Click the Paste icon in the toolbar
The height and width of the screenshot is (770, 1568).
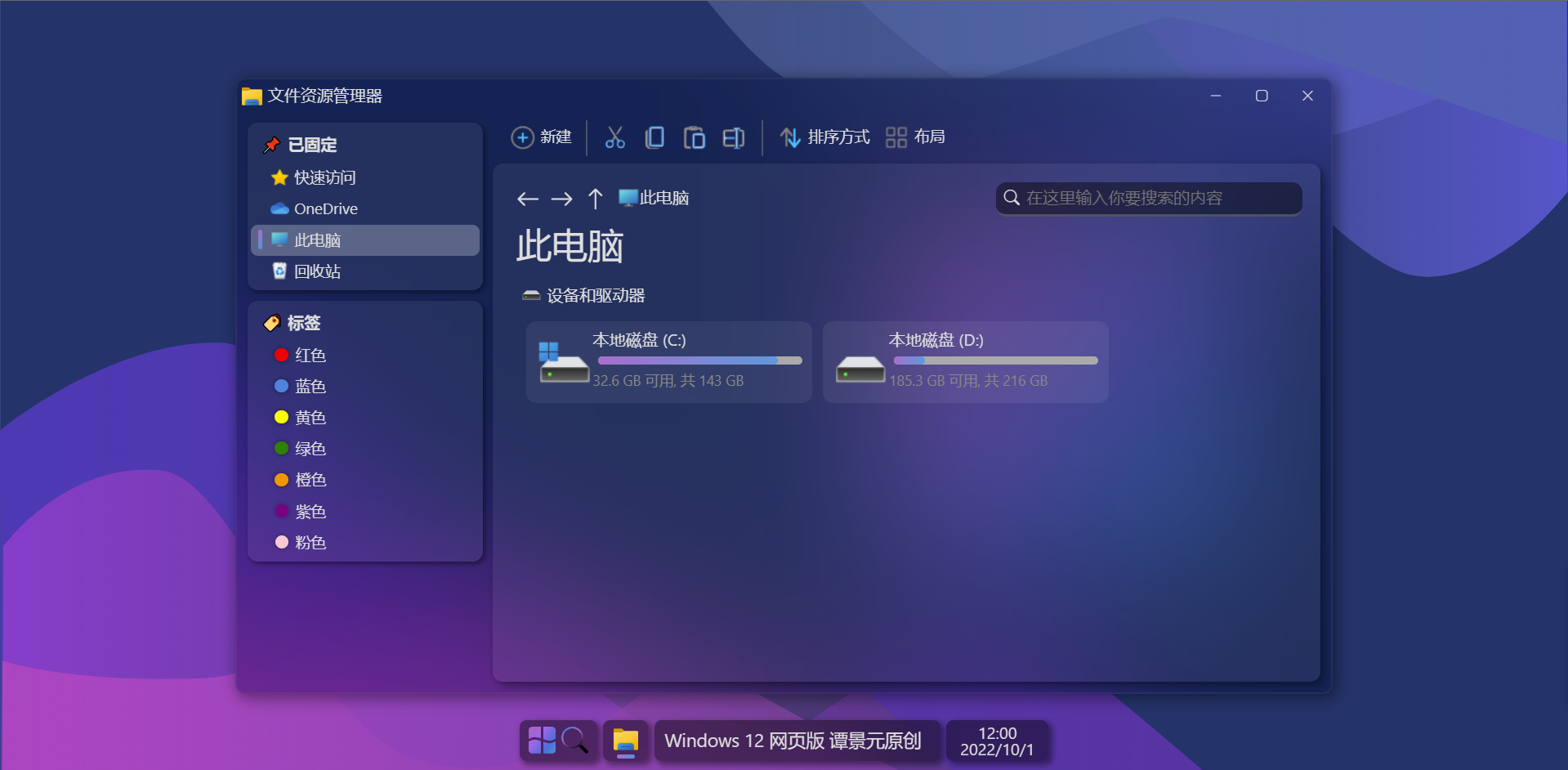pyautogui.click(x=695, y=137)
